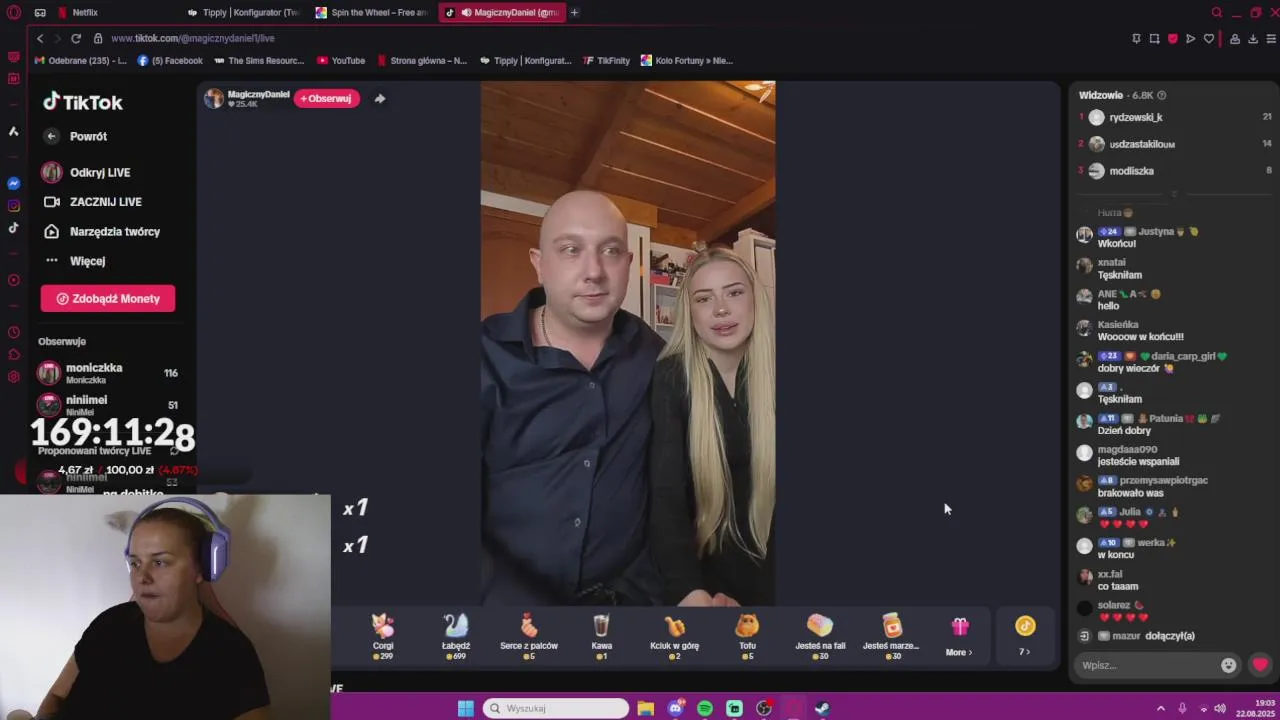The width and height of the screenshot is (1280, 720).
Task: Open the Facebook bookmark
Action: (170, 60)
